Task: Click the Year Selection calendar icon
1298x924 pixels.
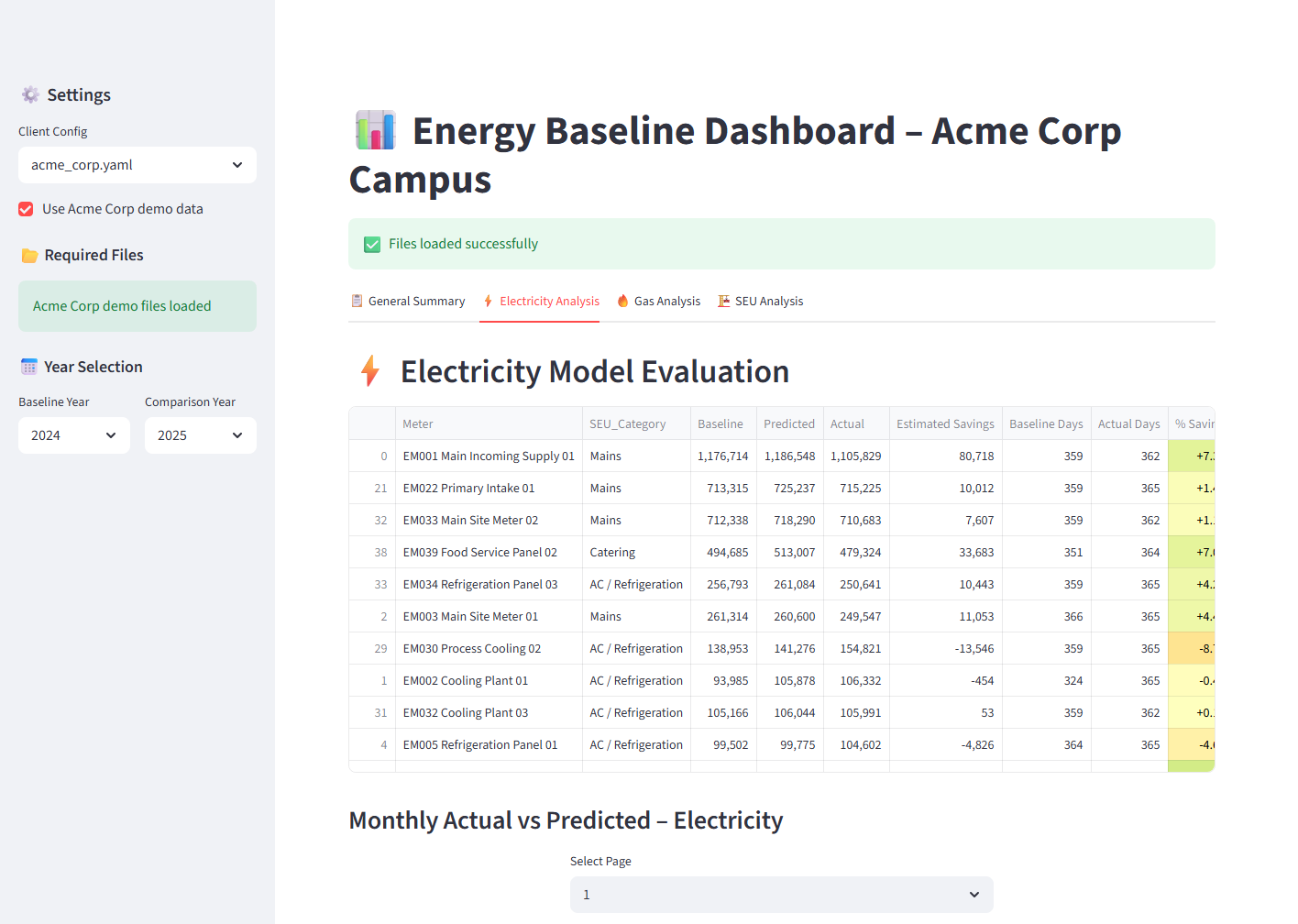Action: click(29, 367)
